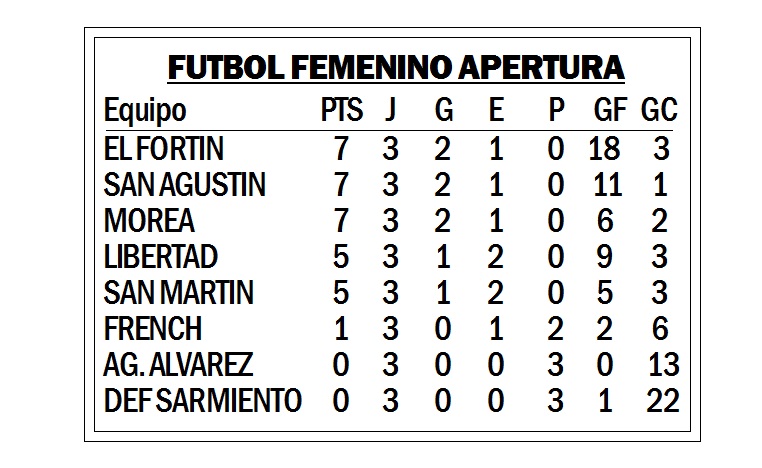
Task: Click the AG. ALVAREZ team name
Action: point(178,364)
